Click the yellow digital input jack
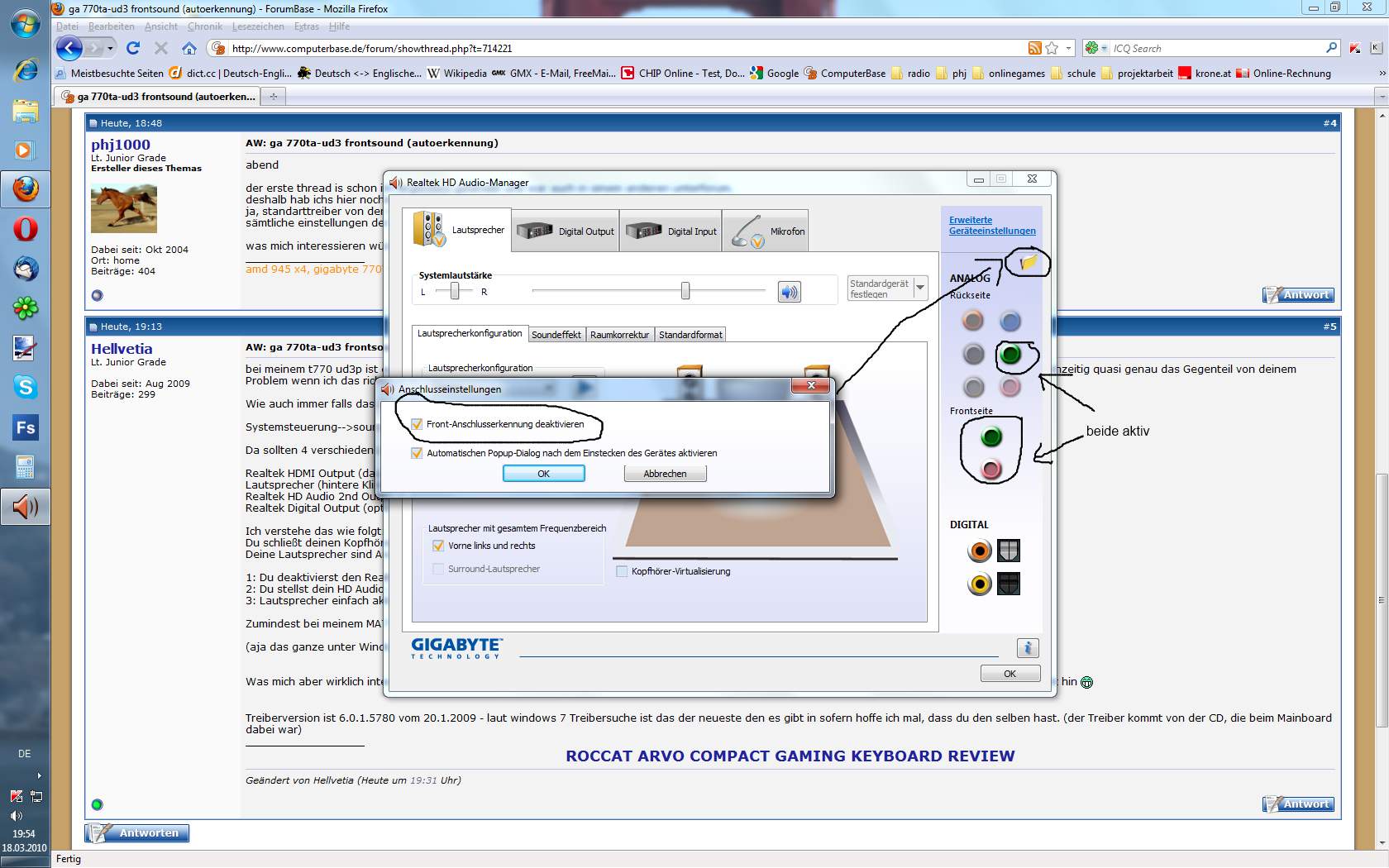The image size is (1389, 868). click(980, 584)
